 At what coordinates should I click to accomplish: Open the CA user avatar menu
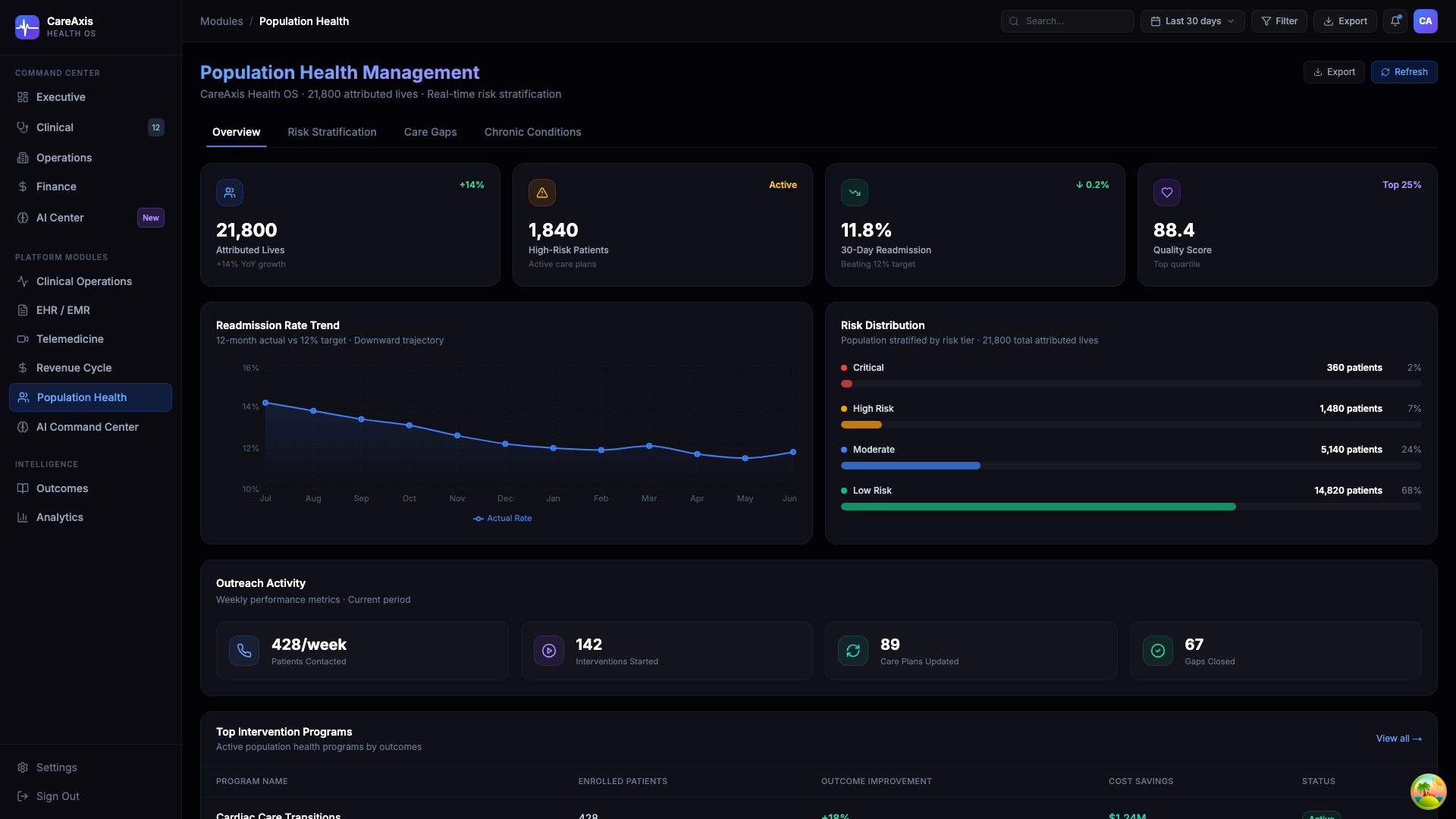1426,21
